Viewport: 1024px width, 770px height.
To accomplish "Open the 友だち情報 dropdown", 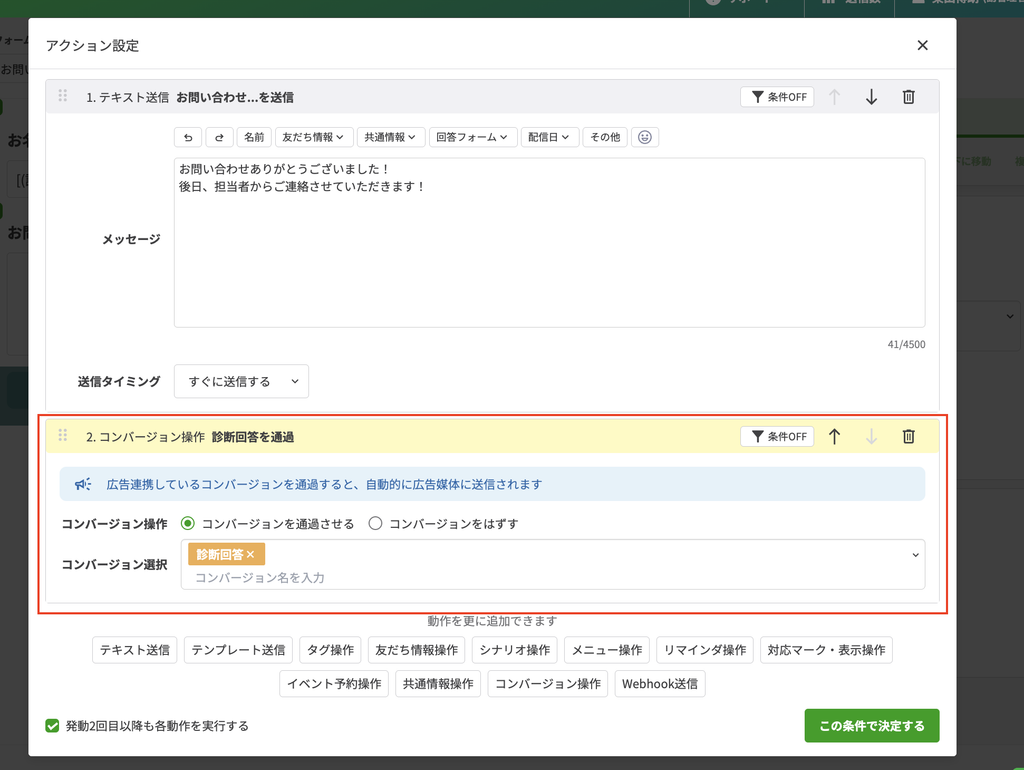I will pos(314,137).
